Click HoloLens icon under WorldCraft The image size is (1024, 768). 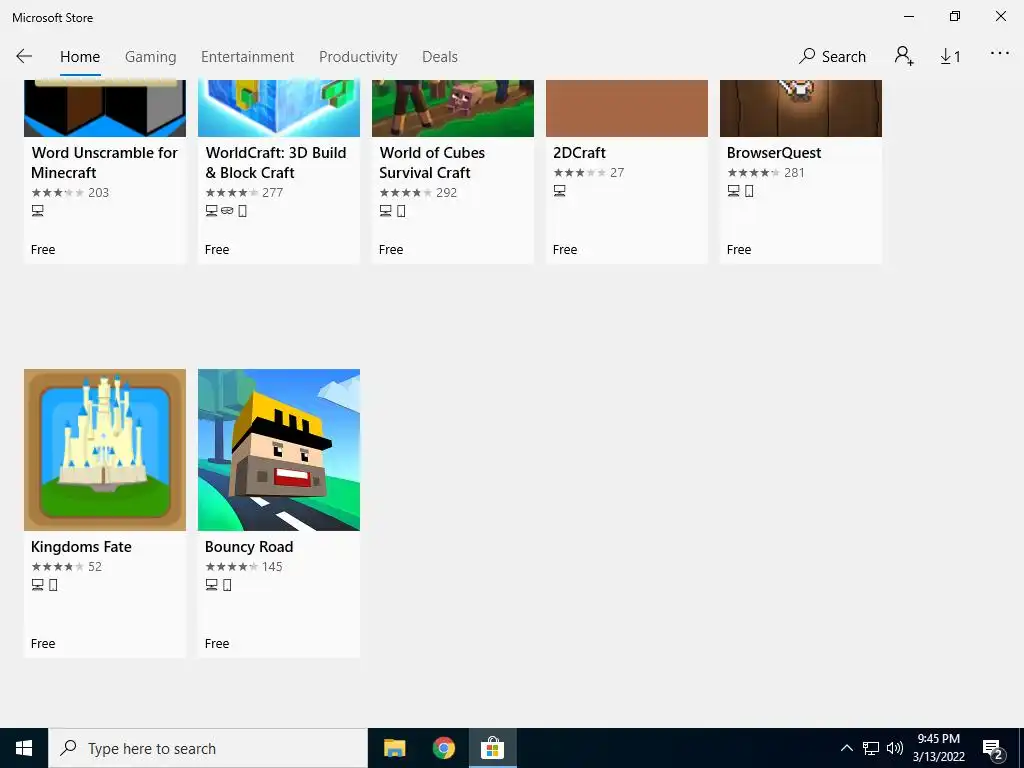227,211
